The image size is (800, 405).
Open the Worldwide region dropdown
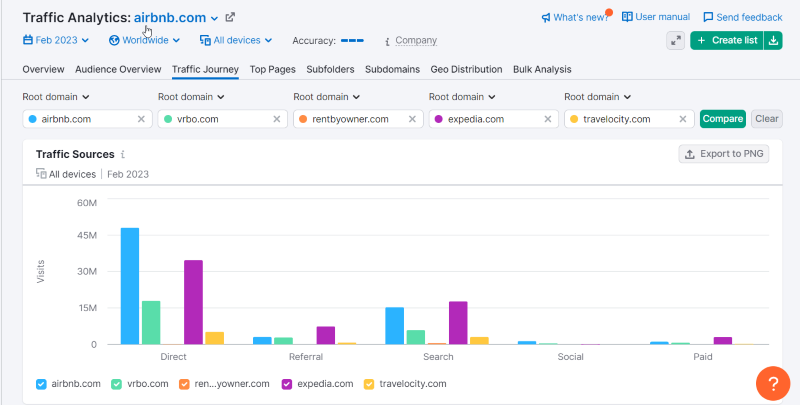pyautogui.click(x=144, y=40)
